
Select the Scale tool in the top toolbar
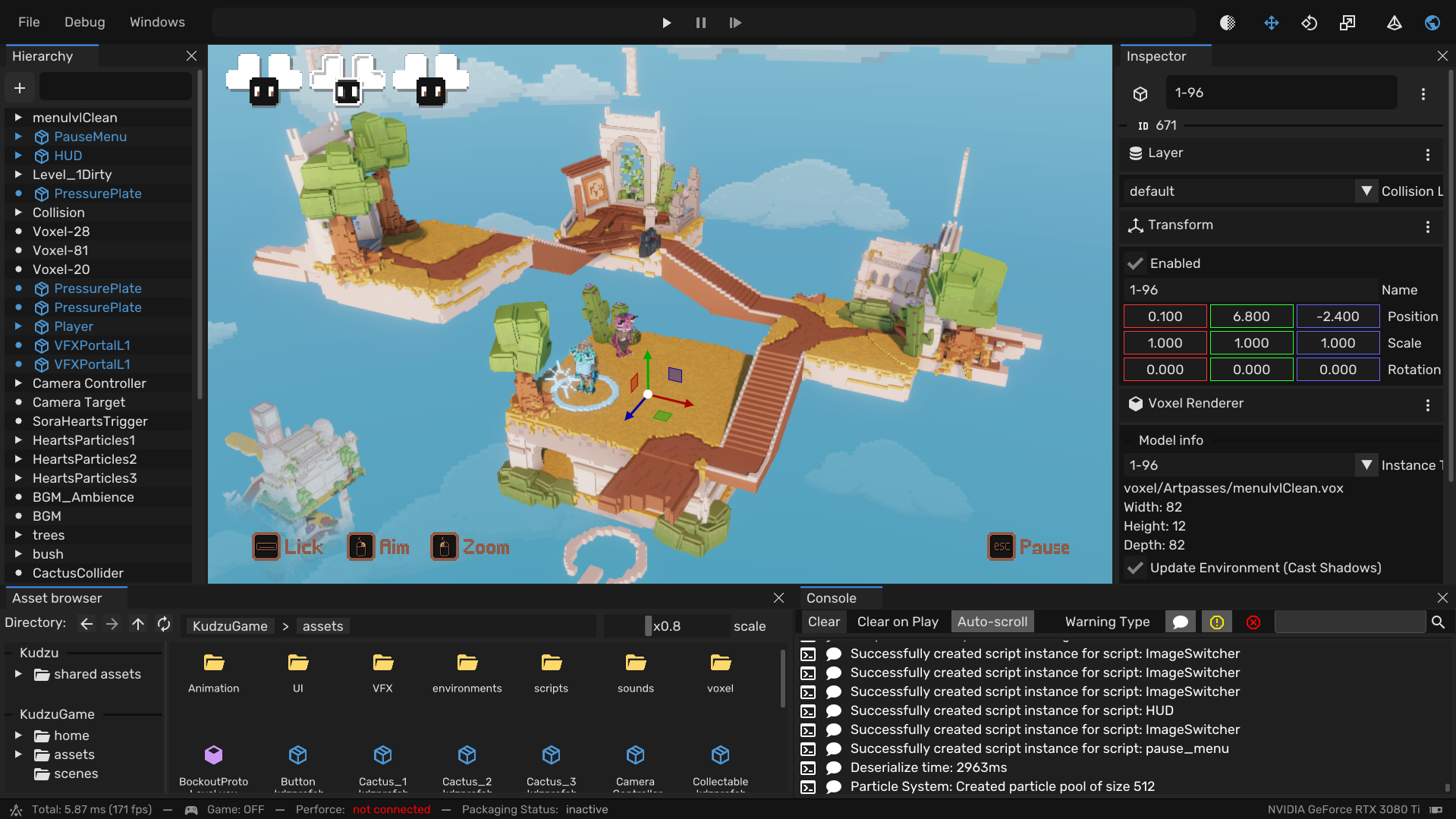(1348, 23)
